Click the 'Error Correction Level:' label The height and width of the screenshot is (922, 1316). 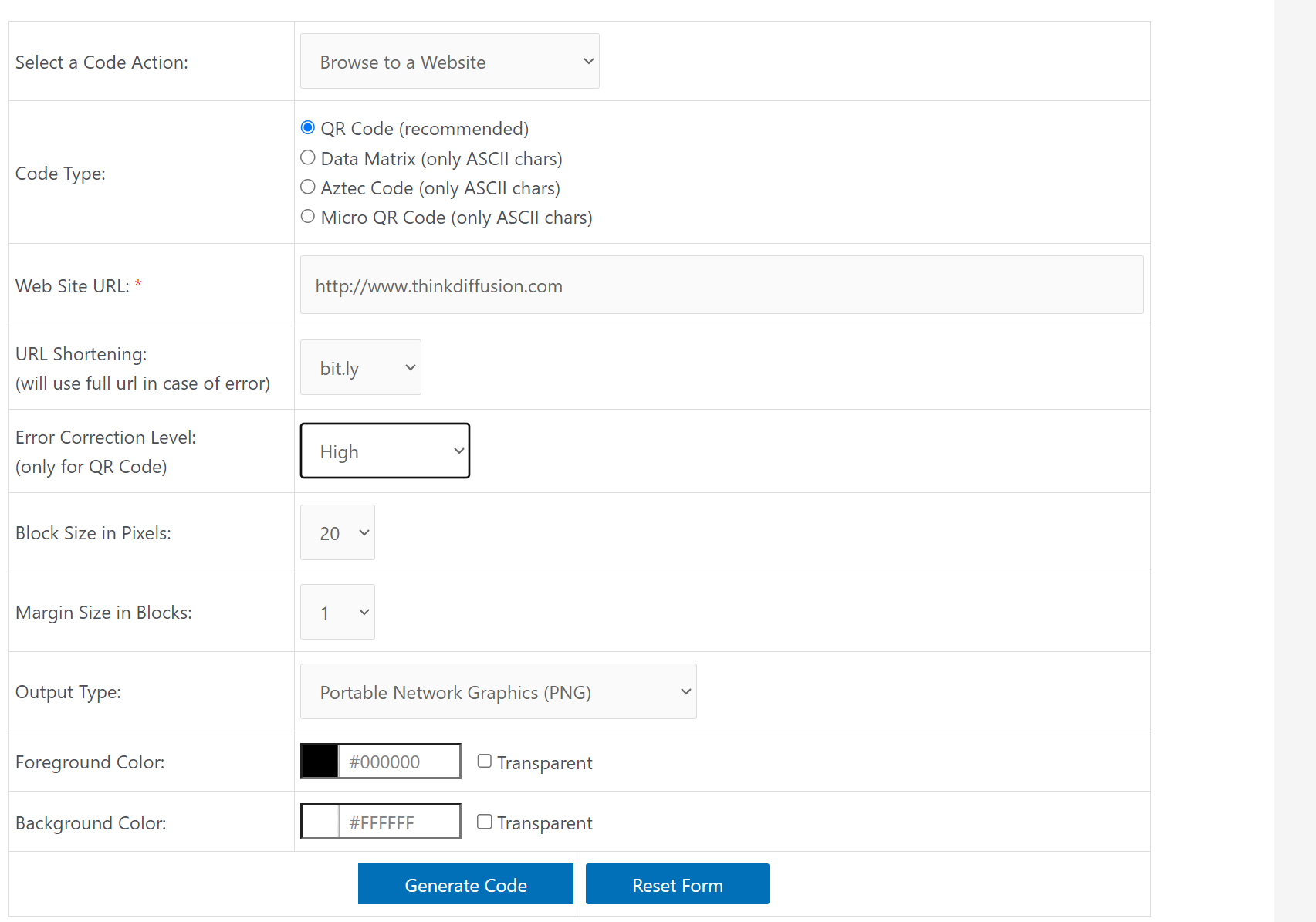click(106, 437)
